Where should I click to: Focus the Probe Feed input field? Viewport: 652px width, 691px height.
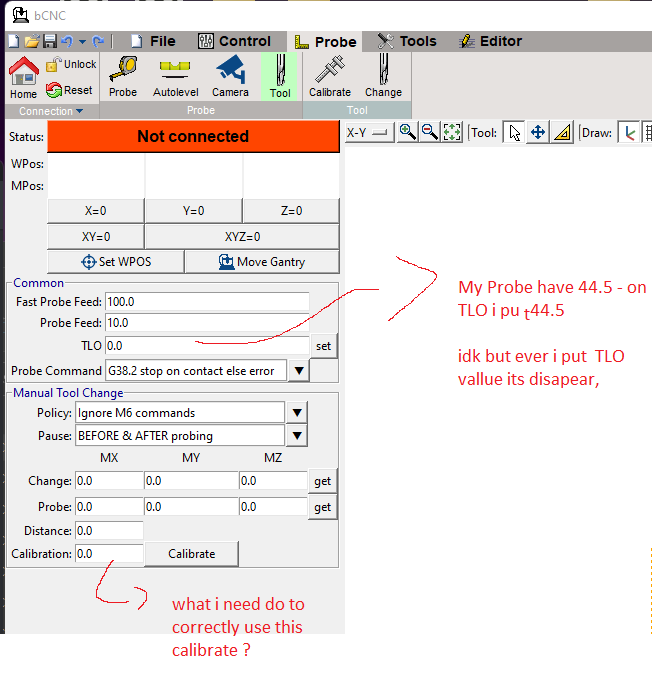[x=207, y=323]
